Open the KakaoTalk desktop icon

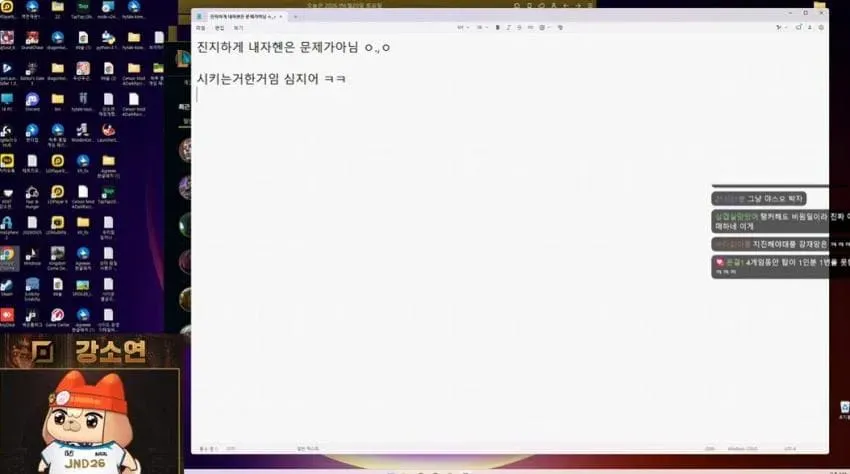tap(7, 163)
